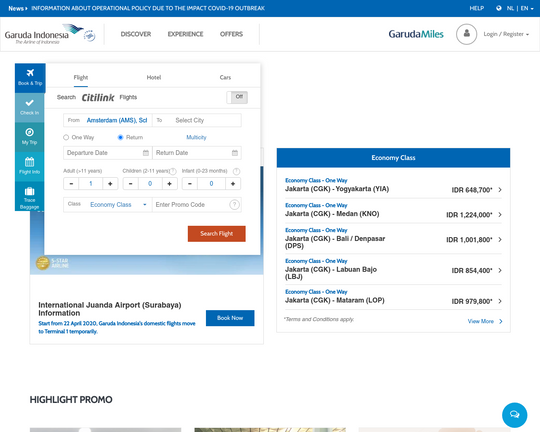Click the Departure Date field
This screenshot has width=540, height=432.
click(x=108, y=153)
